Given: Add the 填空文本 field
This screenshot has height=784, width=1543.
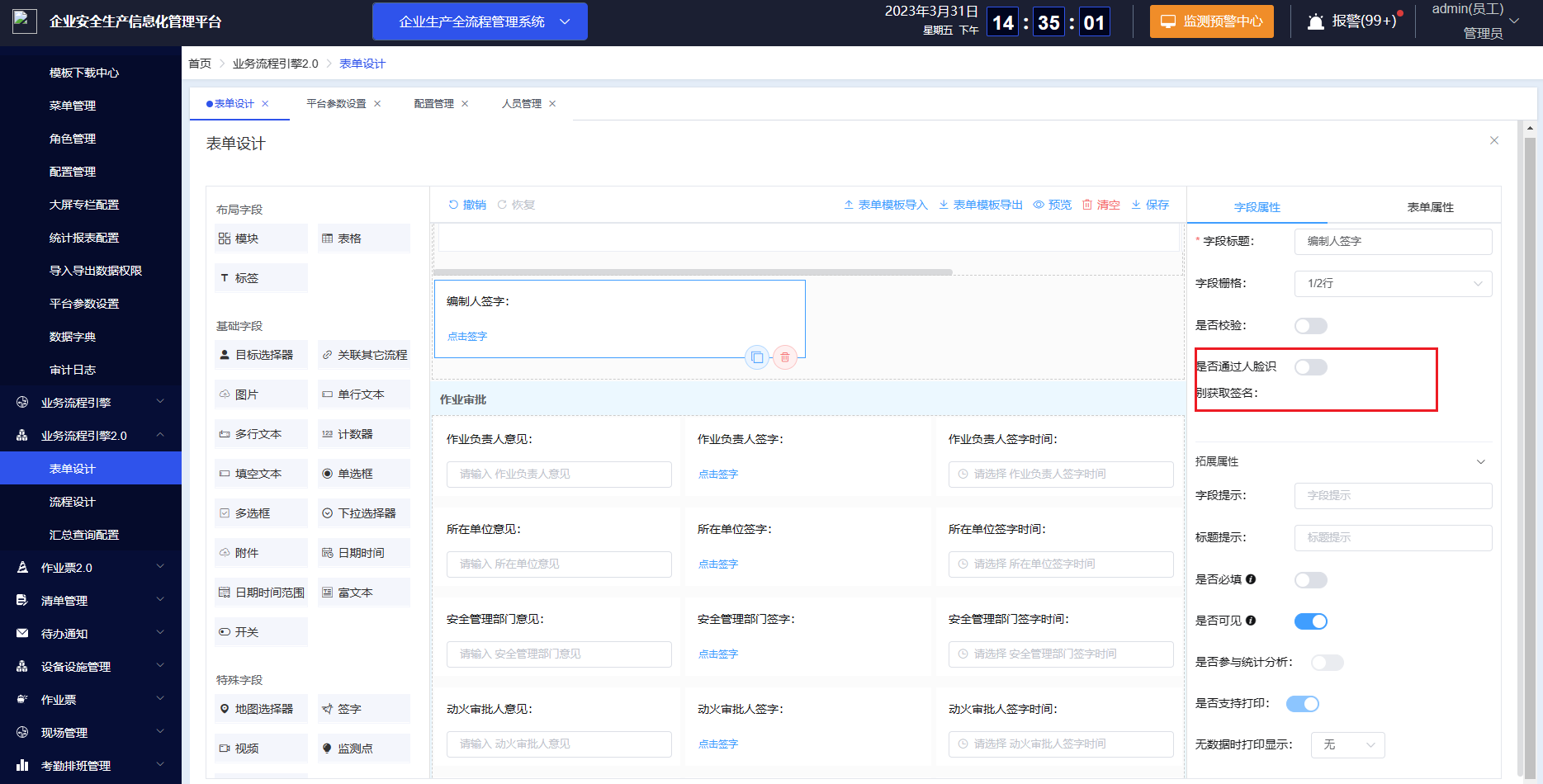Looking at the screenshot, I should click(261, 474).
